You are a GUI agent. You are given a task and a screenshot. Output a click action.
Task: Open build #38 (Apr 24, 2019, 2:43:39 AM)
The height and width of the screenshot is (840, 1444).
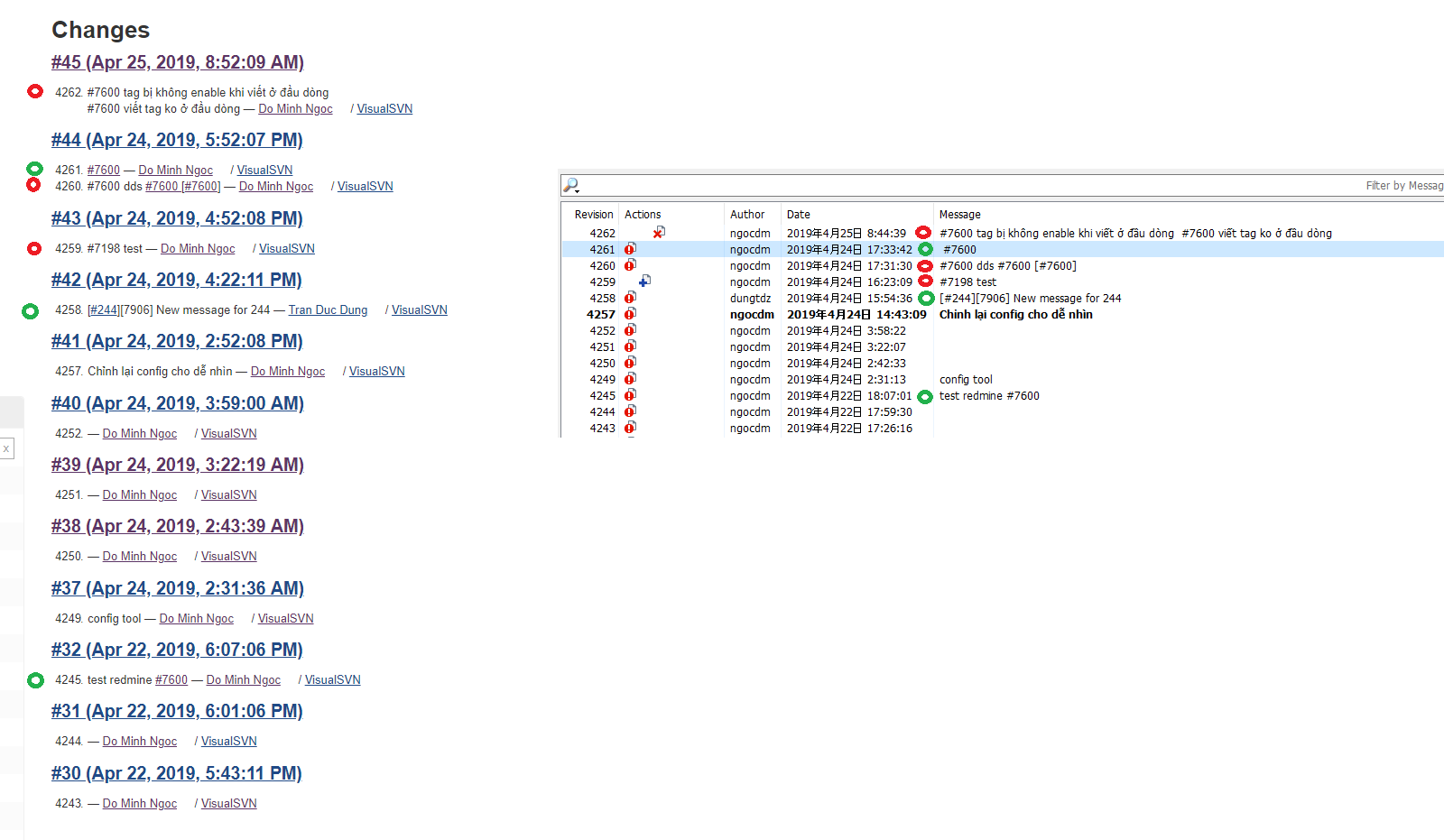click(x=178, y=526)
